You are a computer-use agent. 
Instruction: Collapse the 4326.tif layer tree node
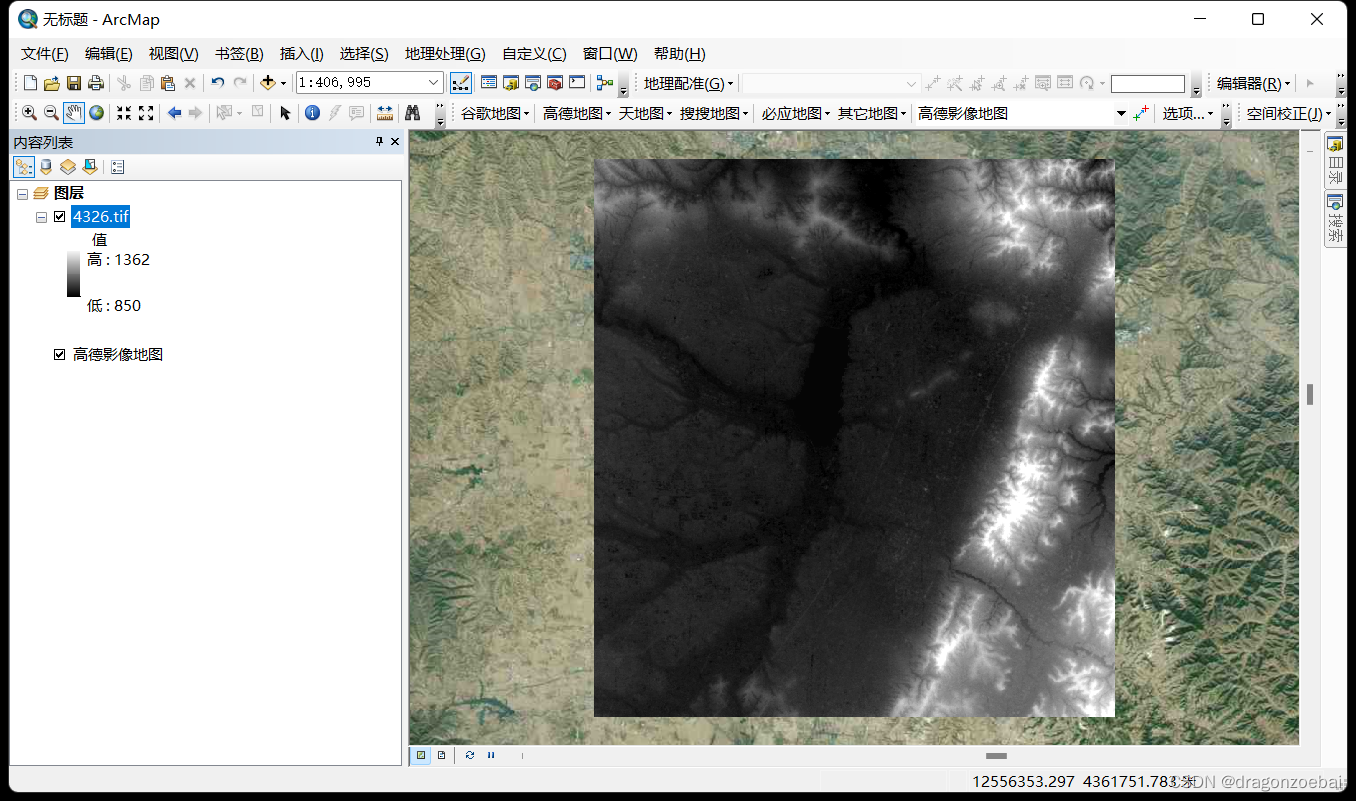(x=40, y=215)
